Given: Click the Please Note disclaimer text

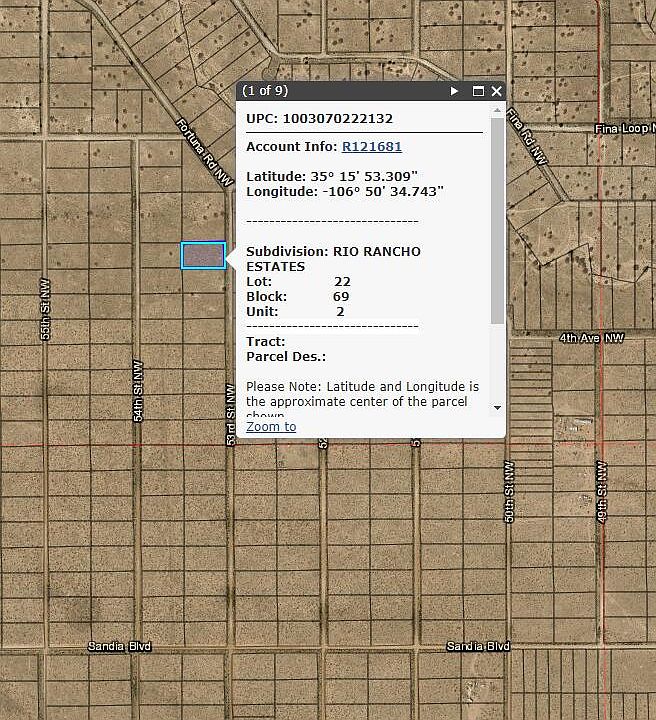Looking at the screenshot, I should (362, 398).
